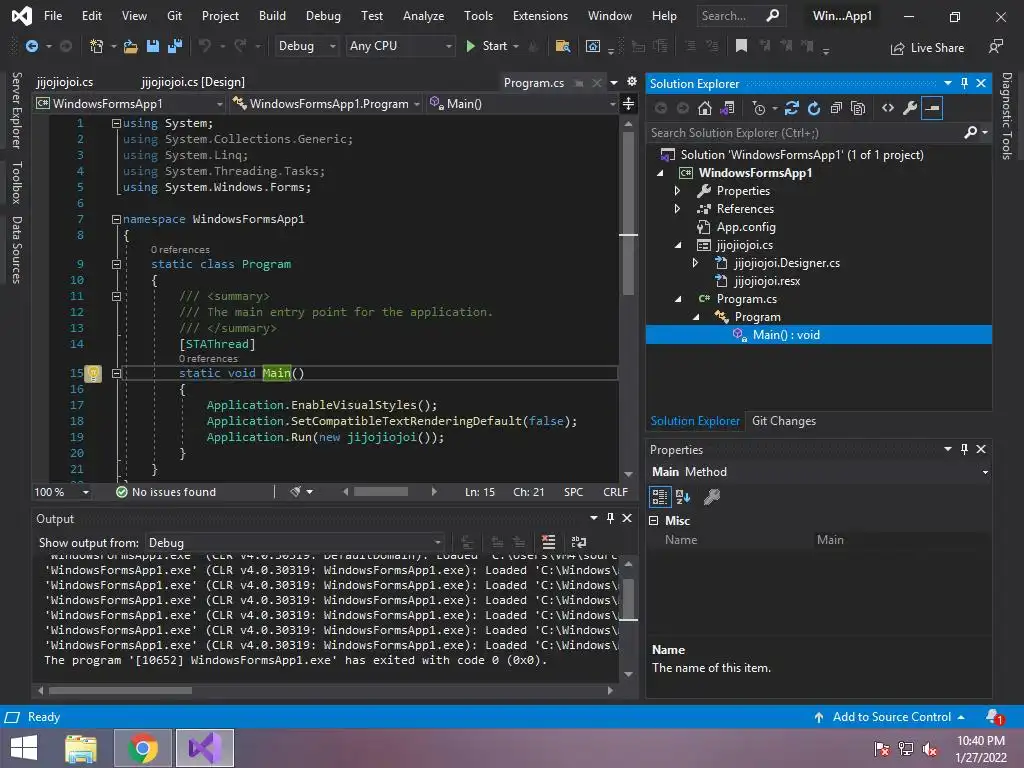Image resolution: width=1024 pixels, height=768 pixels.
Task: Click the editor settings gear icon
Action: (632, 82)
